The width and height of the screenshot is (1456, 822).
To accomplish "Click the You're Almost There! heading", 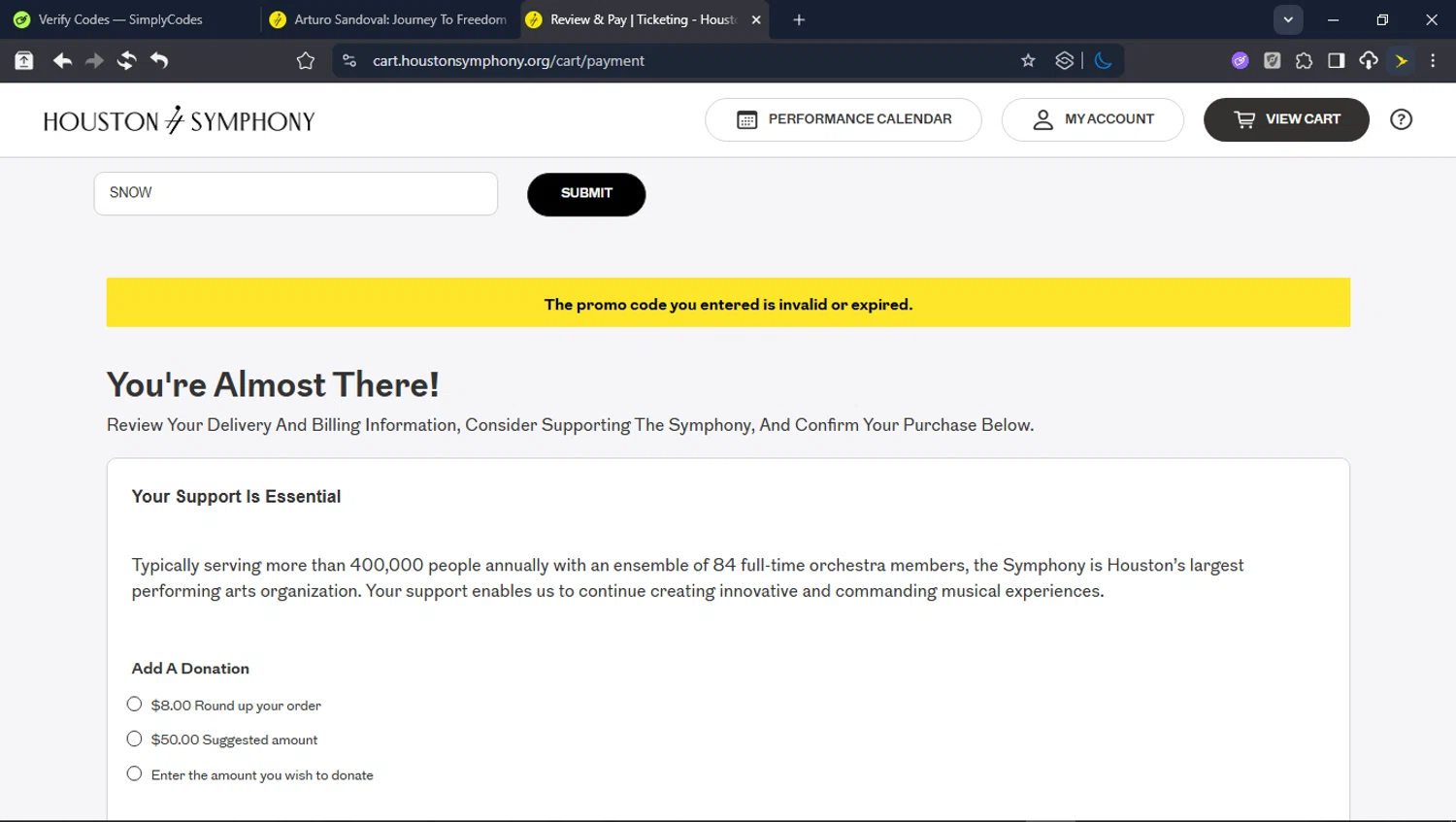I will tap(273, 385).
